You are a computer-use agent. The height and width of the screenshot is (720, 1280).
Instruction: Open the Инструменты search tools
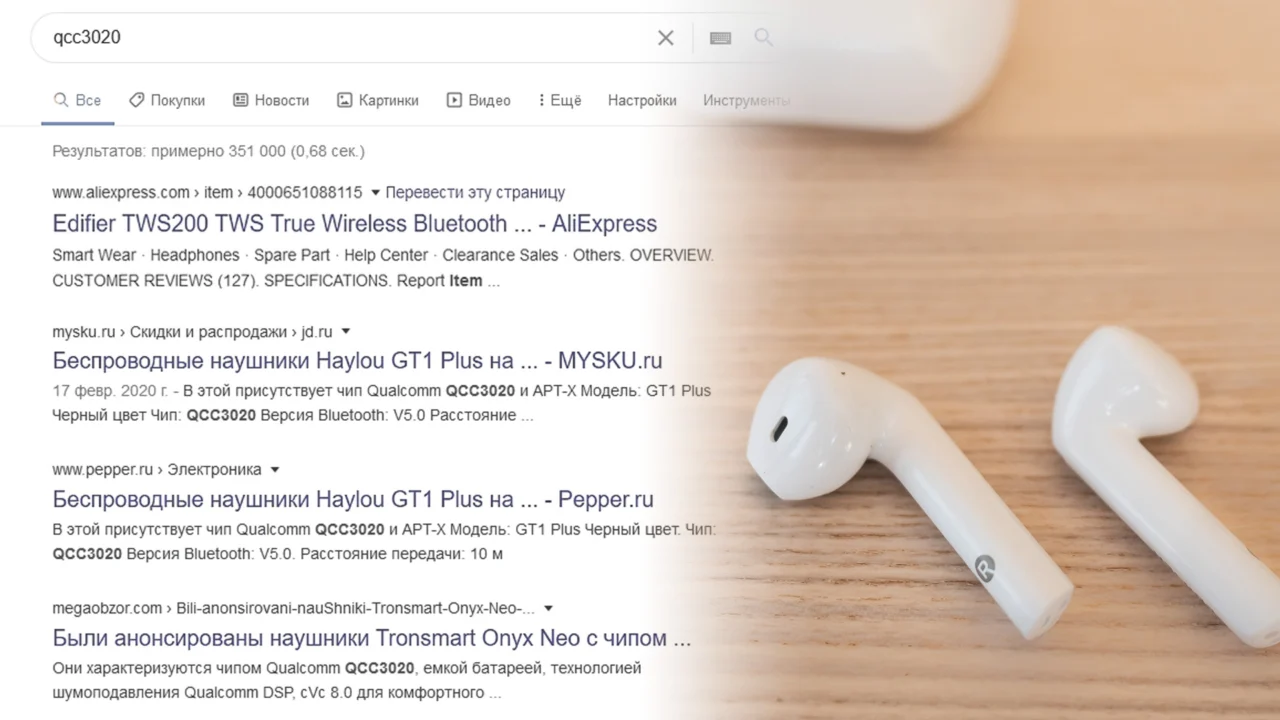tap(746, 100)
